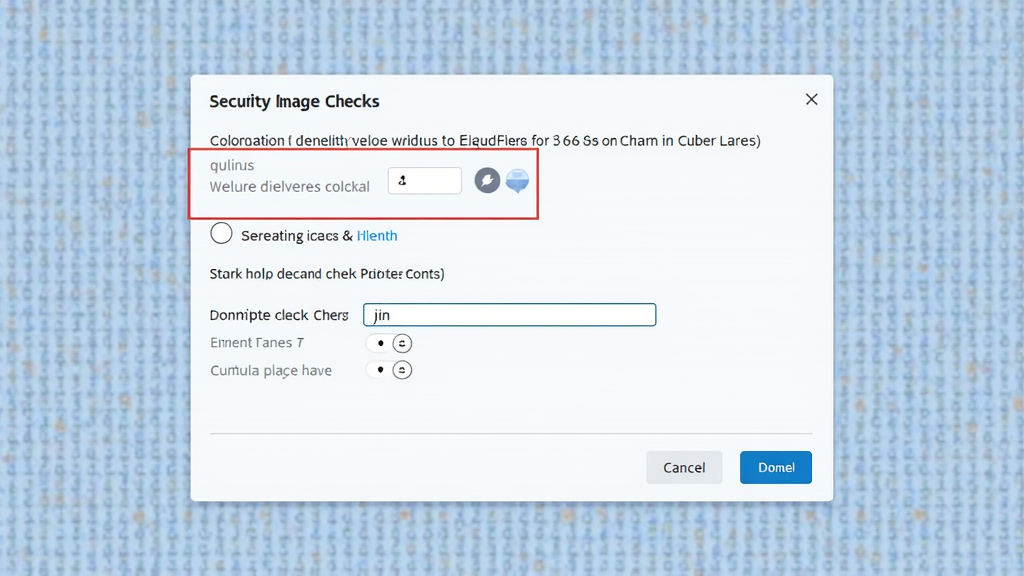Click the small input box beside Welure dielveres colckal
The width and height of the screenshot is (1024, 576).
coord(425,181)
